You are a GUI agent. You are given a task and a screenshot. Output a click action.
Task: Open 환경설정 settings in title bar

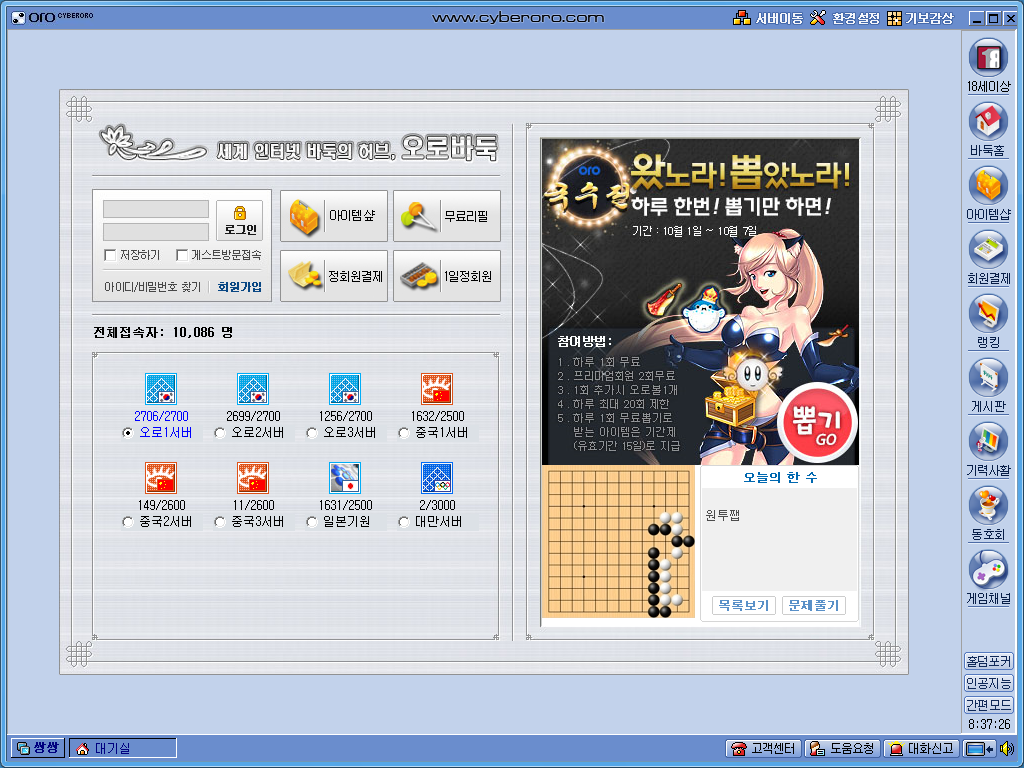click(x=845, y=18)
